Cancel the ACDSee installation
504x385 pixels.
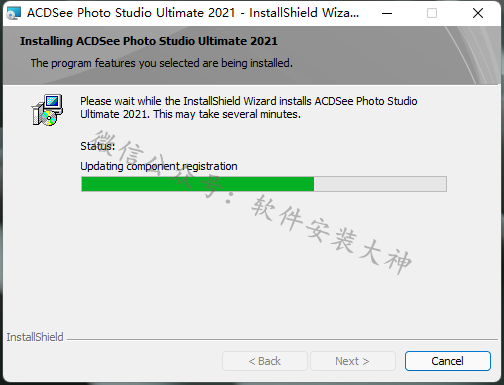pos(448,361)
